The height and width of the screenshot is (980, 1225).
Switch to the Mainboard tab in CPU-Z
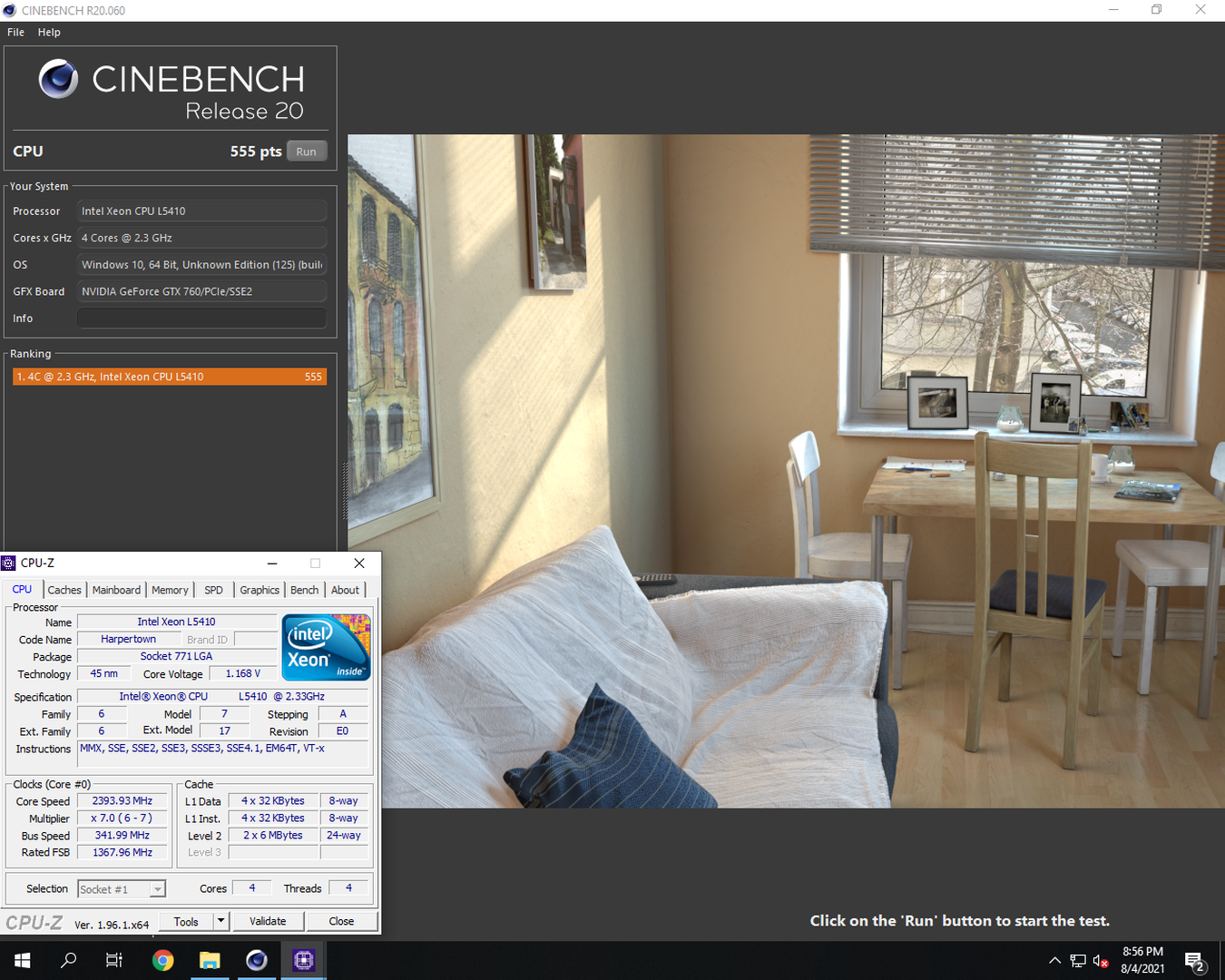pyautogui.click(x=116, y=590)
